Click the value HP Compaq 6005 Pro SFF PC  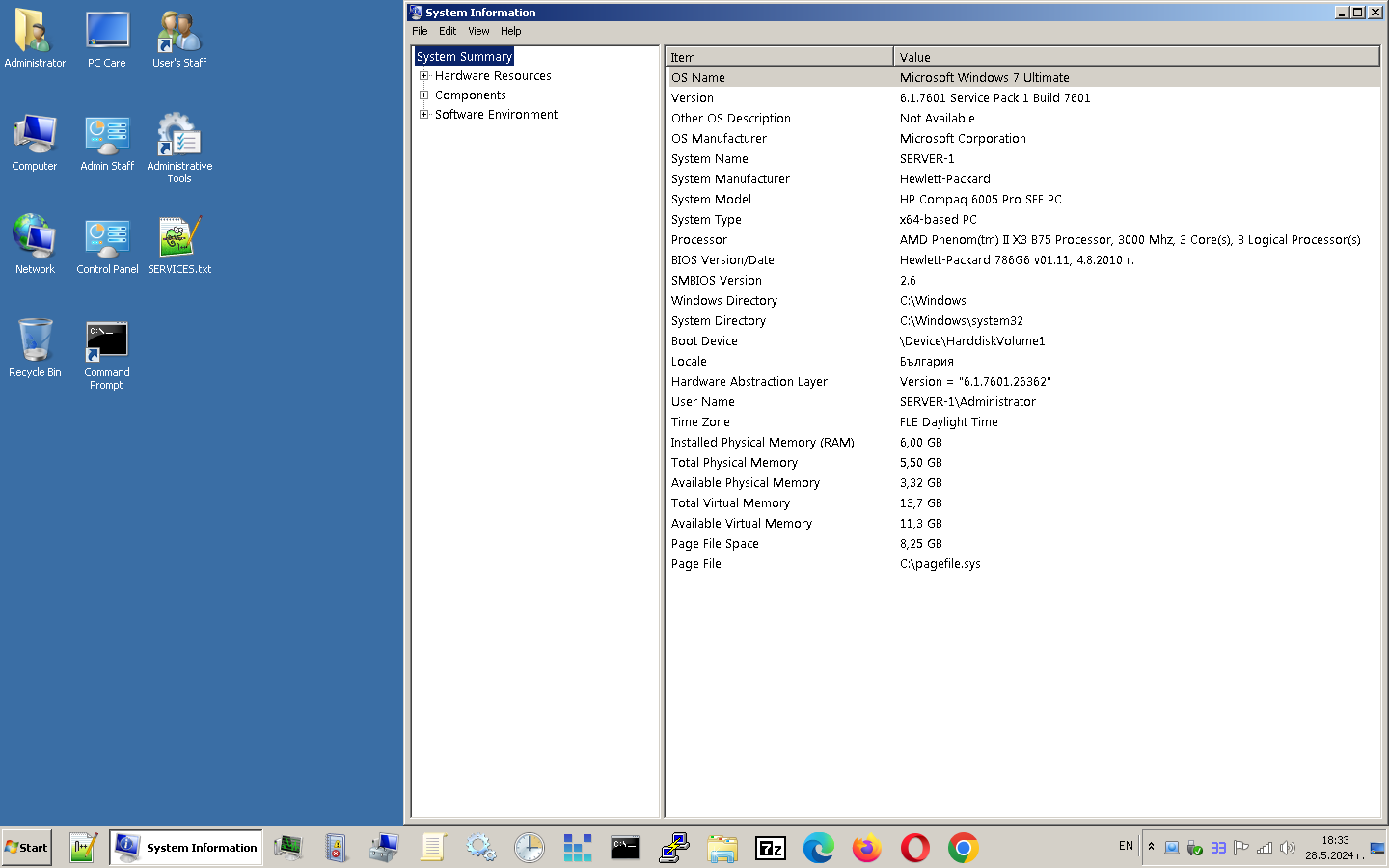click(x=980, y=199)
